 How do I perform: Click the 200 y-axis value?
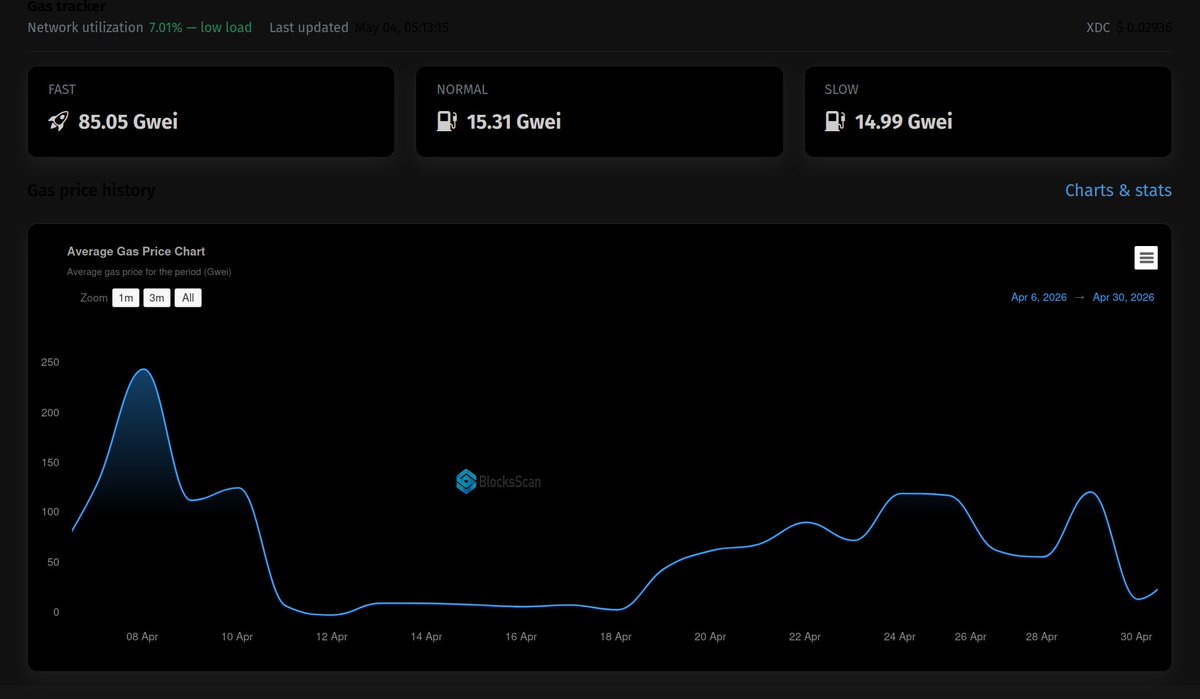click(50, 412)
